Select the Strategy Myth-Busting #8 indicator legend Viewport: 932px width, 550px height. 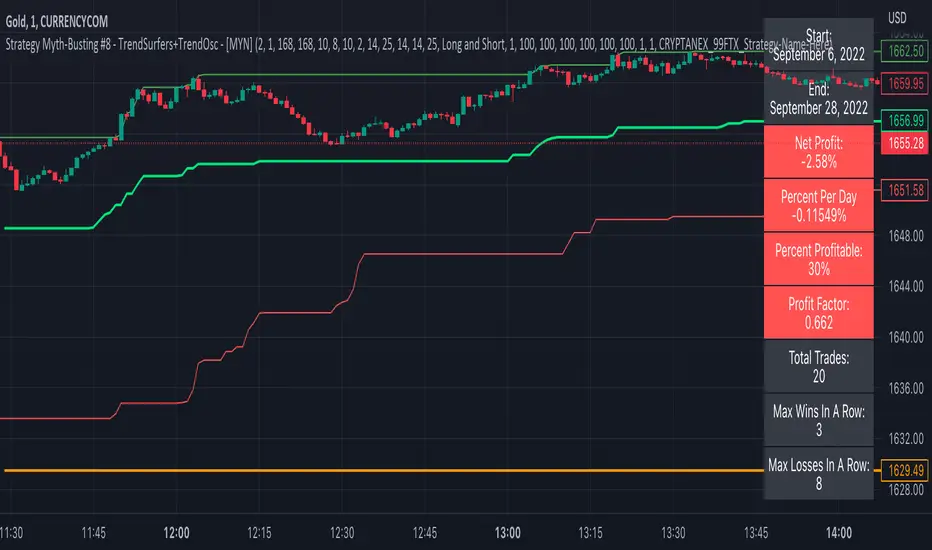tap(418, 45)
